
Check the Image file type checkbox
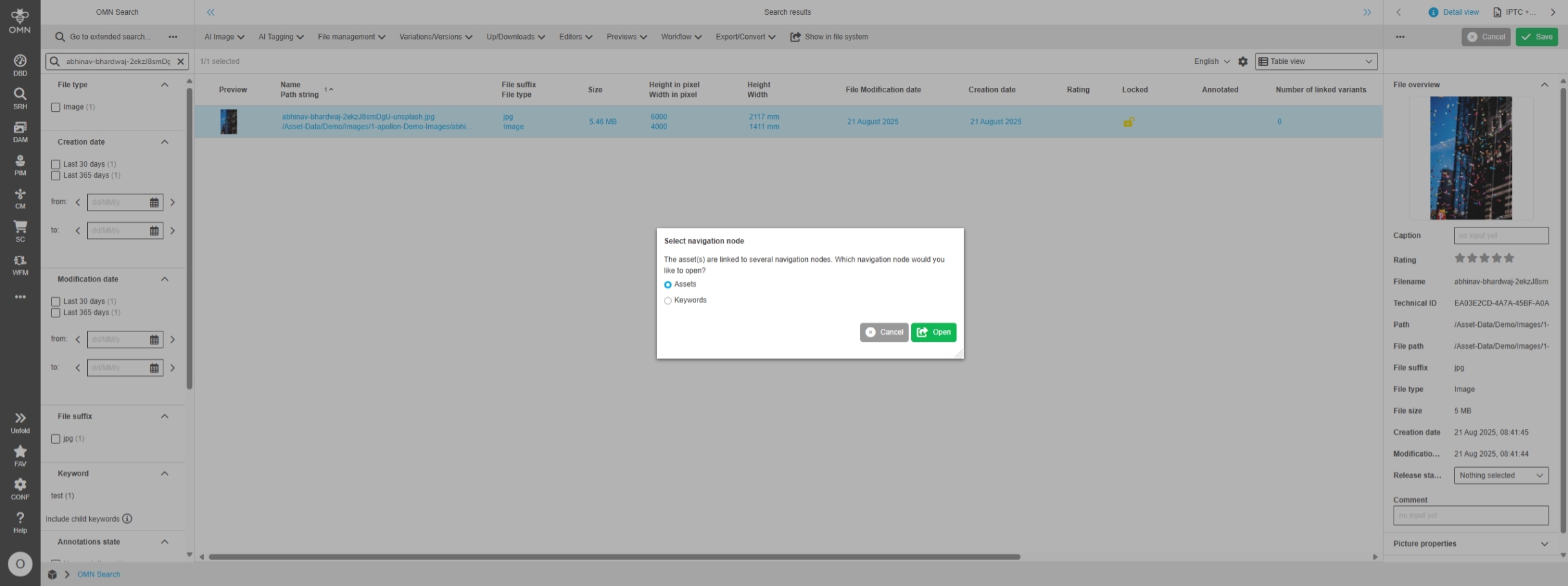click(56, 107)
